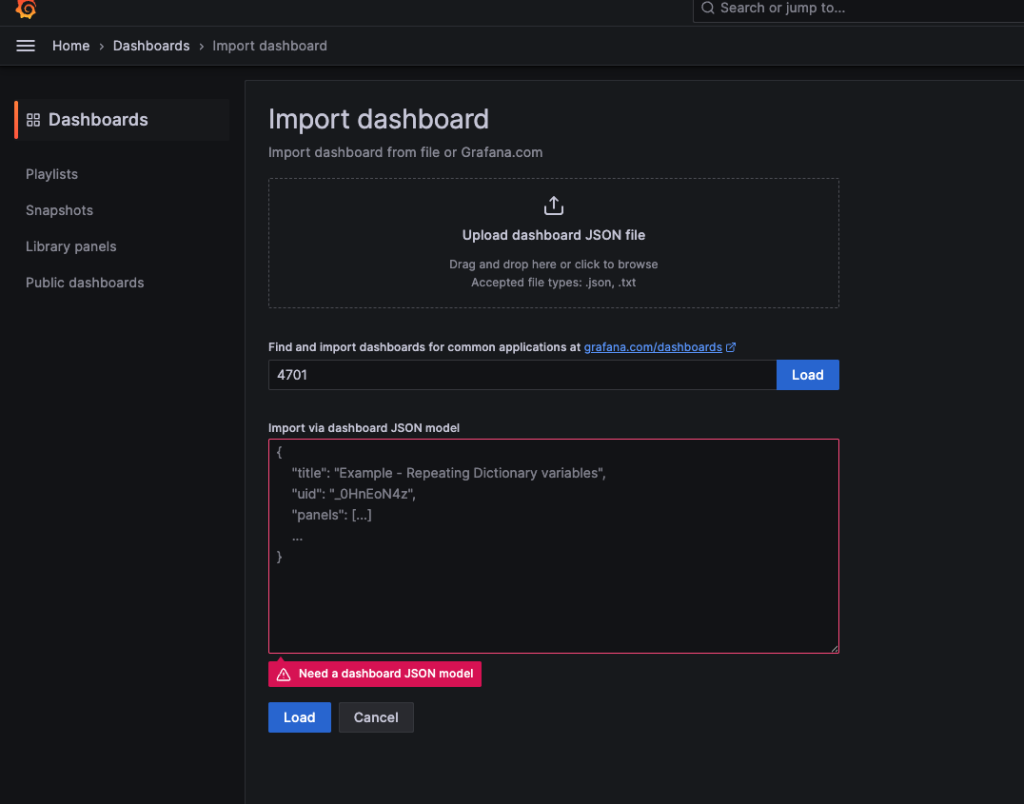Click Drag and drop here or click to browse
Viewport: 1024px width, 804px height.
coord(553,265)
